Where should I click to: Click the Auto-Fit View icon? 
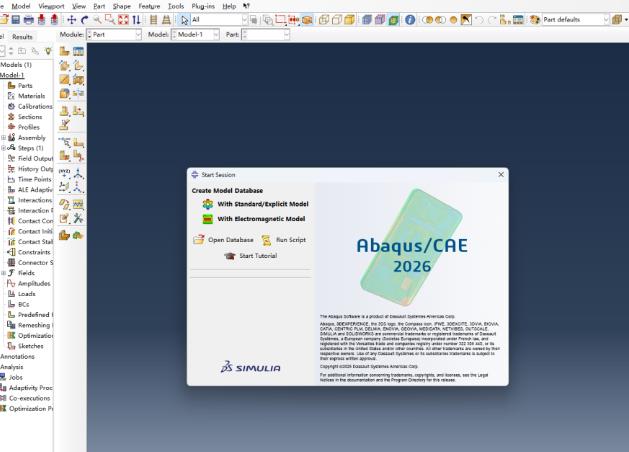click(x=123, y=19)
